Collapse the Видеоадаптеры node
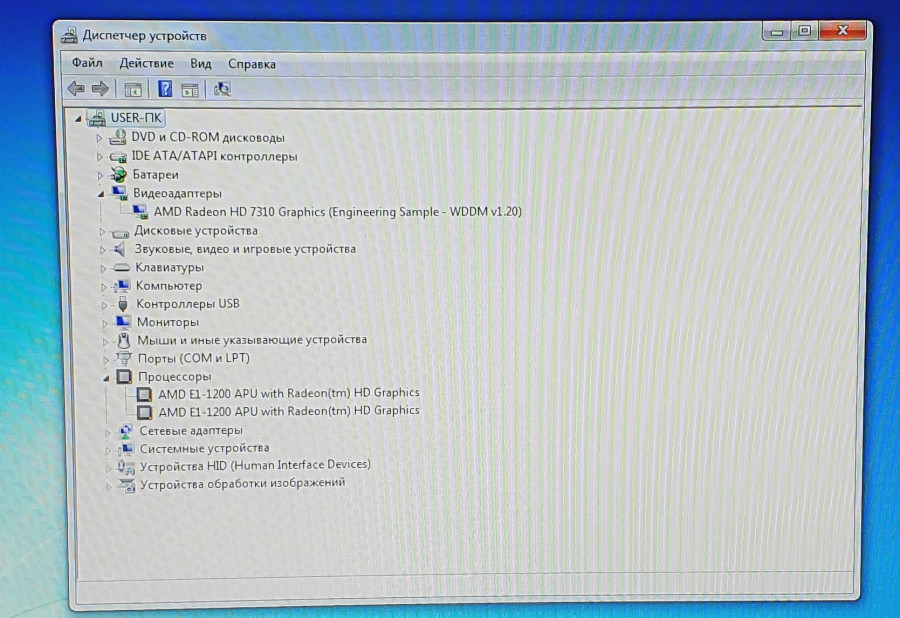The image size is (900, 618). pos(100,194)
